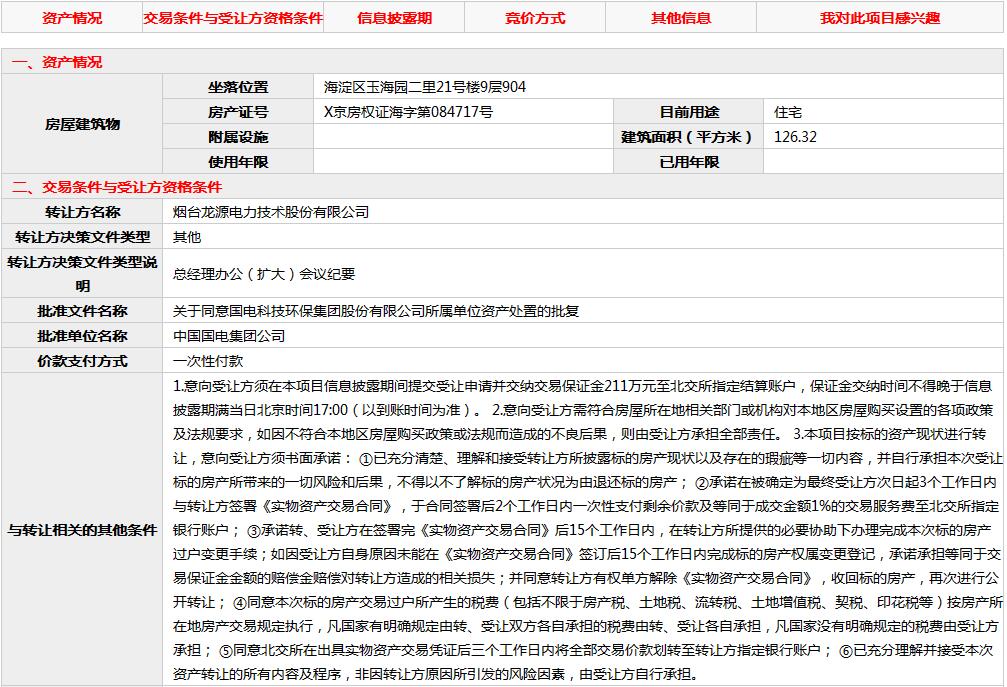Select the address 海淀区玉海园二里21号楼9层904
This screenshot has width=1007, height=687.
(x=425, y=87)
